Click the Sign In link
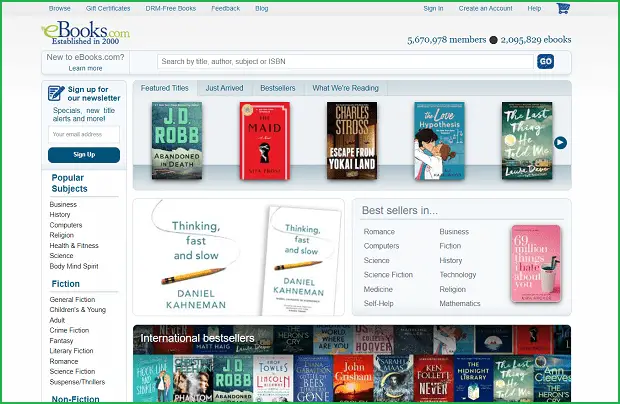Screen dimensions: 620x404 tap(433, 8)
